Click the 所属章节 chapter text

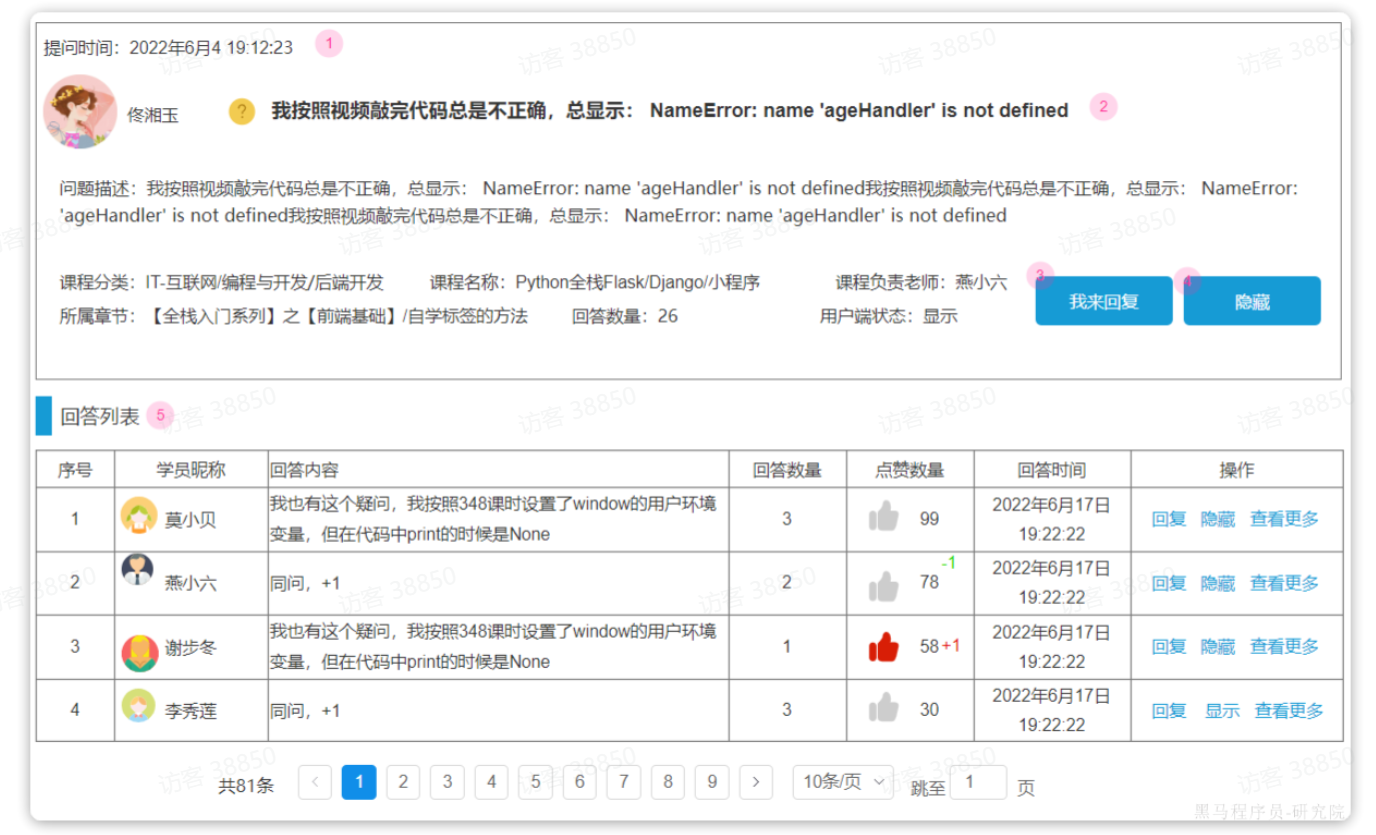click(294, 316)
